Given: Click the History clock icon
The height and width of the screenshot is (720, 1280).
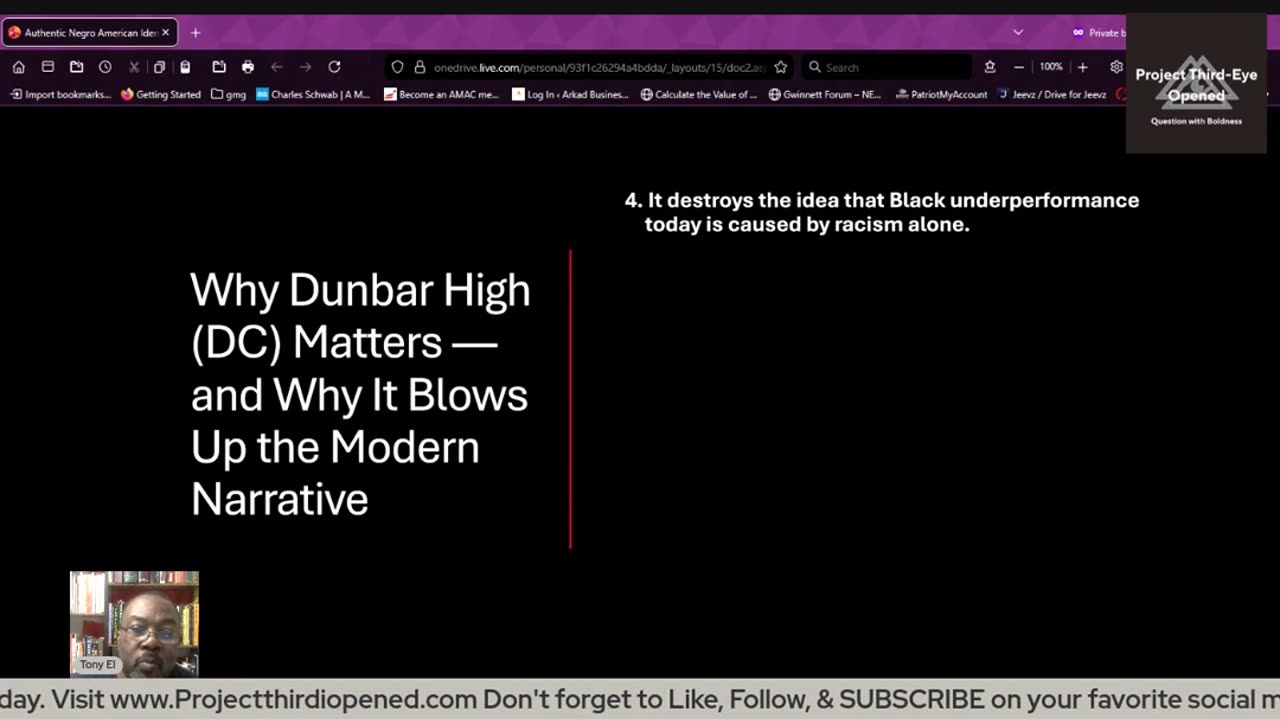Looking at the screenshot, I should pyautogui.click(x=105, y=67).
